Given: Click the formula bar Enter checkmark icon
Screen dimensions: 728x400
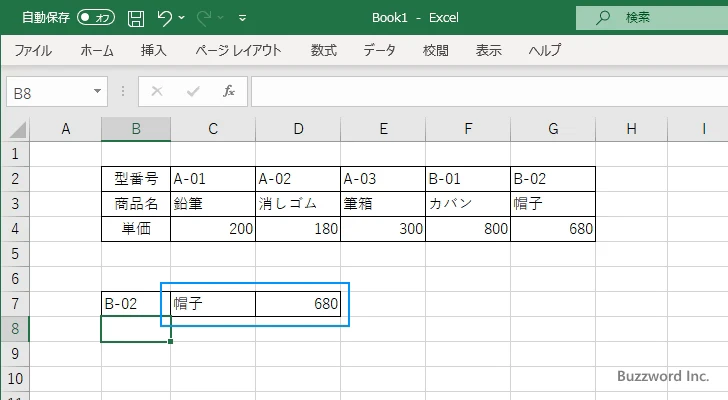Looking at the screenshot, I should (x=192, y=91).
